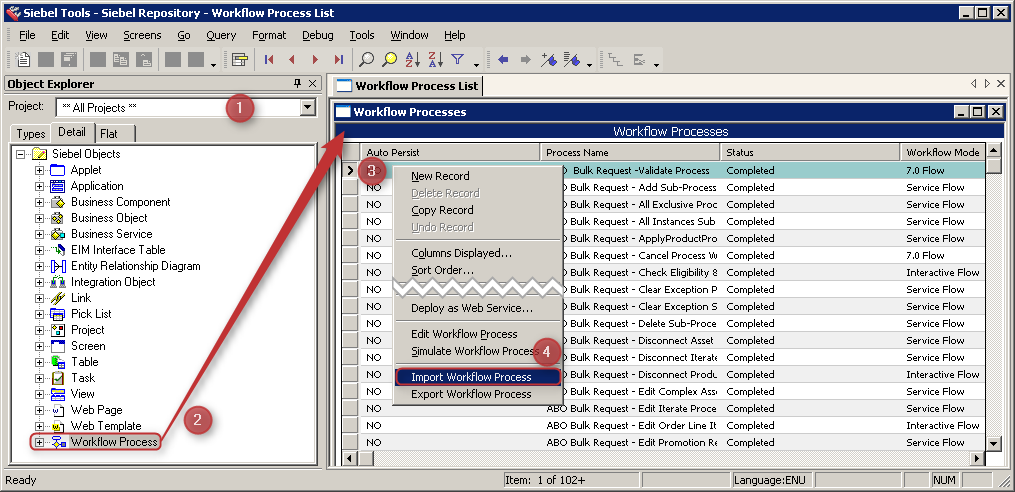Expand the Business Component node
The width and height of the screenshot is (1015, 492).
(x=39, y=203)
